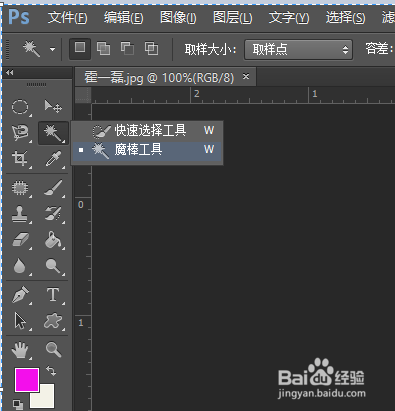Screen dimensions: 395x411
Task: Collapse the toolbox with double arrows
Action: tap(10, 72)
